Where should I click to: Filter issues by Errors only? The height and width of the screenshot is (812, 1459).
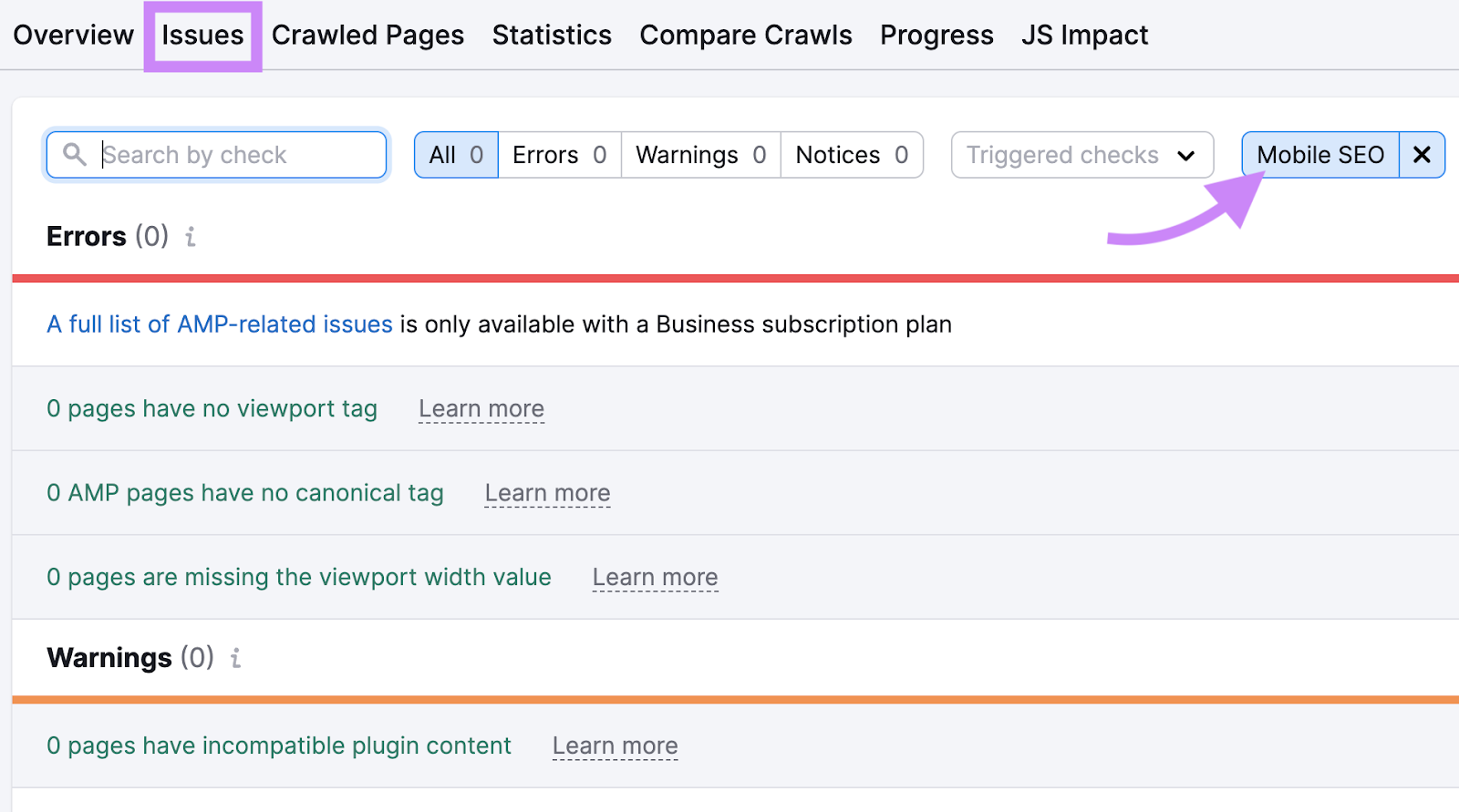pos(559,154)
